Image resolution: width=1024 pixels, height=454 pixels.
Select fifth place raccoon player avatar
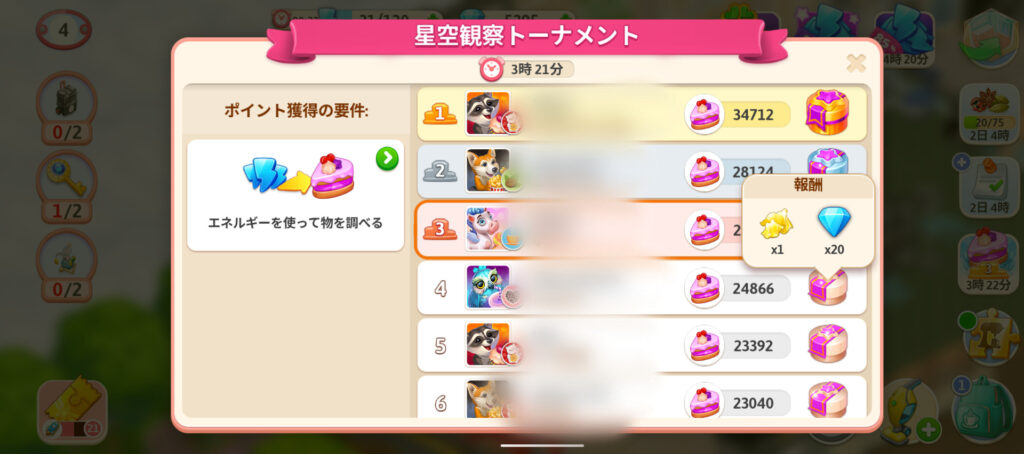point(488,344)
